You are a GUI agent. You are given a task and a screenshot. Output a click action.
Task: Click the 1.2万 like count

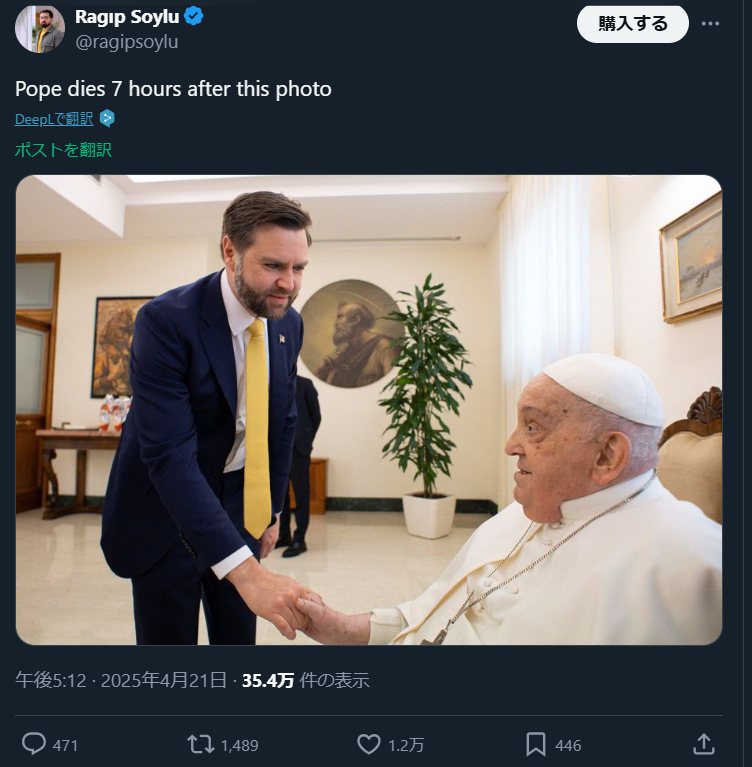tap(406, 745)
